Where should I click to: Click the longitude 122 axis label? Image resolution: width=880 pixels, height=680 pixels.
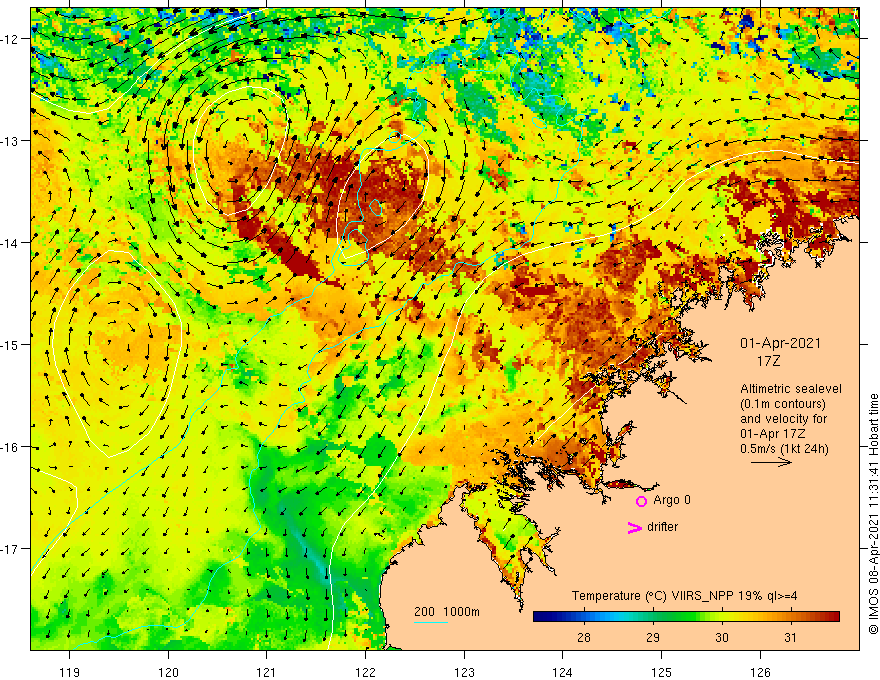coord(365,672)
